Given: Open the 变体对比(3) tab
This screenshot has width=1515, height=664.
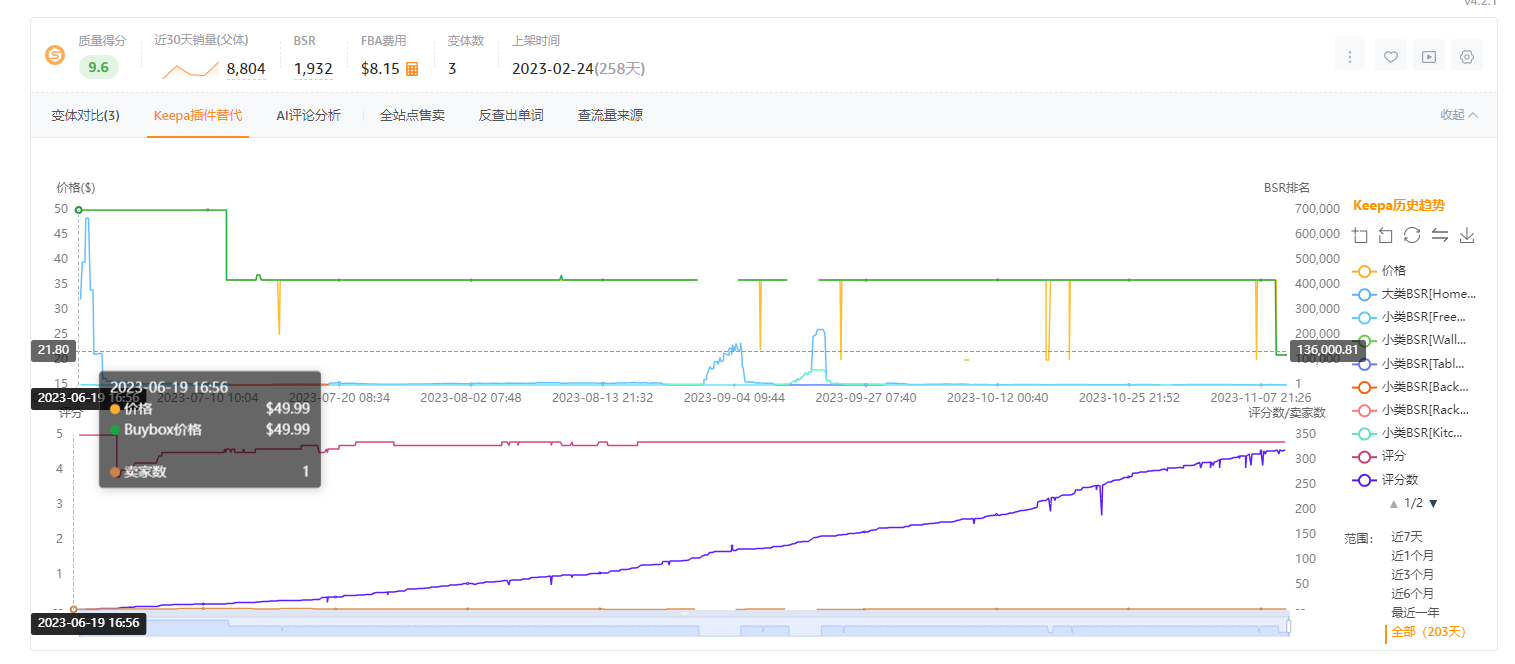Looking at the screenshot, I should click(x=85, y=114).
